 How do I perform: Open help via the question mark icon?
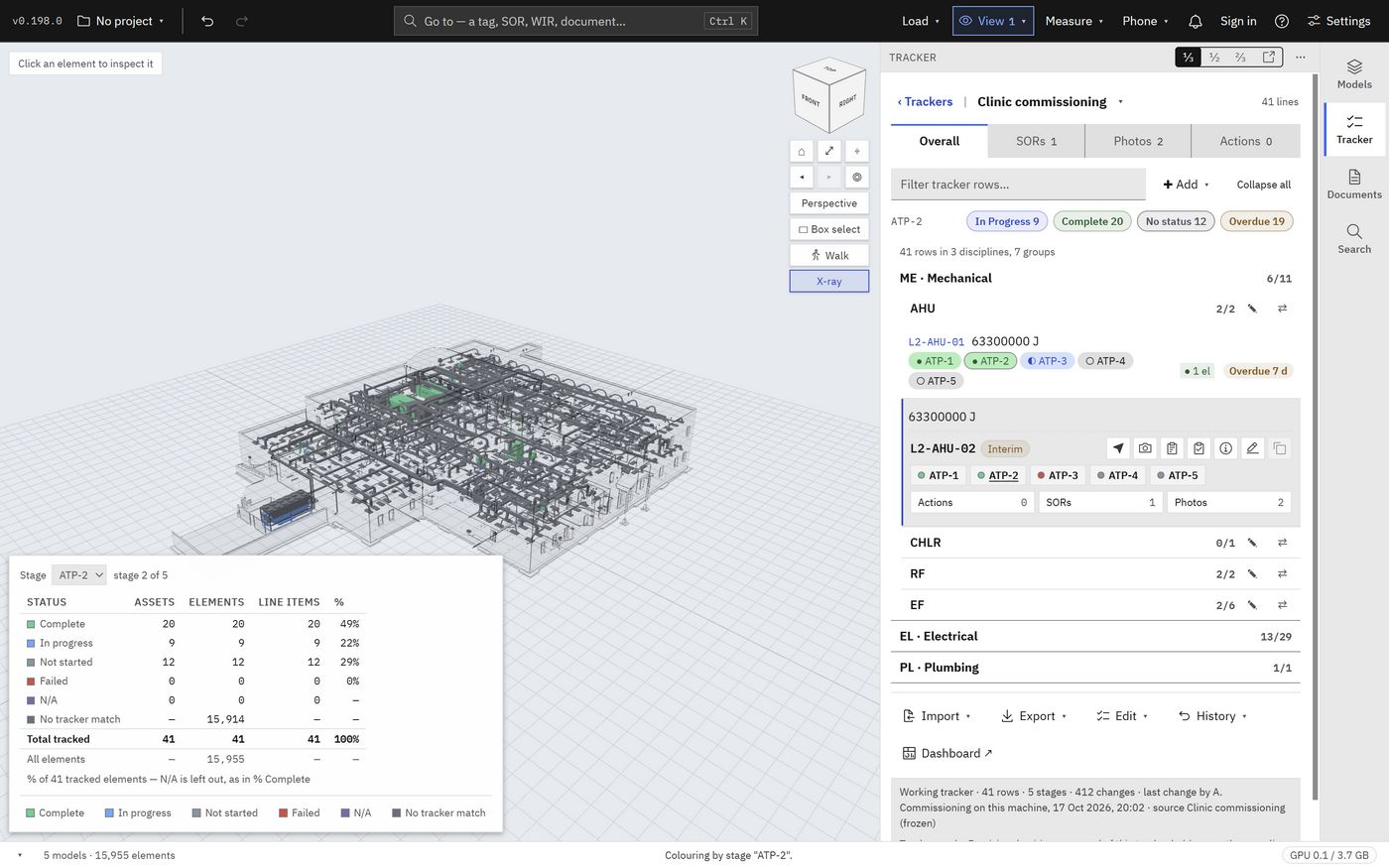pyautogui.click(x=1282, y=21)
